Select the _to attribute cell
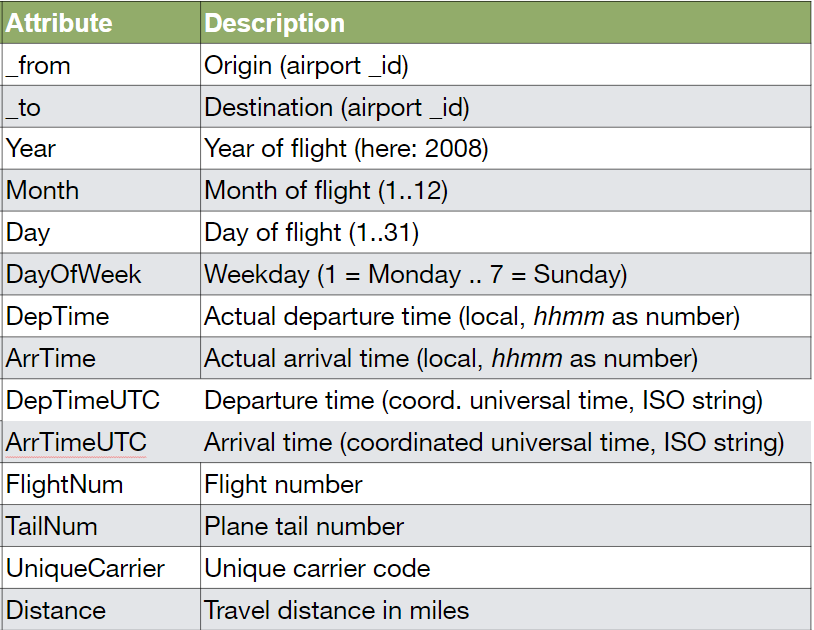Image resolution: width=814 pixels, height=630 pixels. [101, 107]
